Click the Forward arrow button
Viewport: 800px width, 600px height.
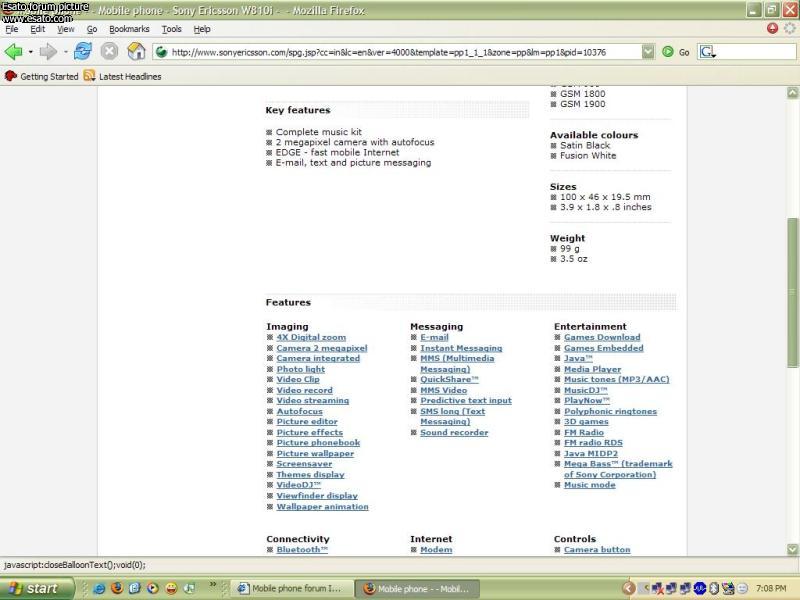coord(48,52)
